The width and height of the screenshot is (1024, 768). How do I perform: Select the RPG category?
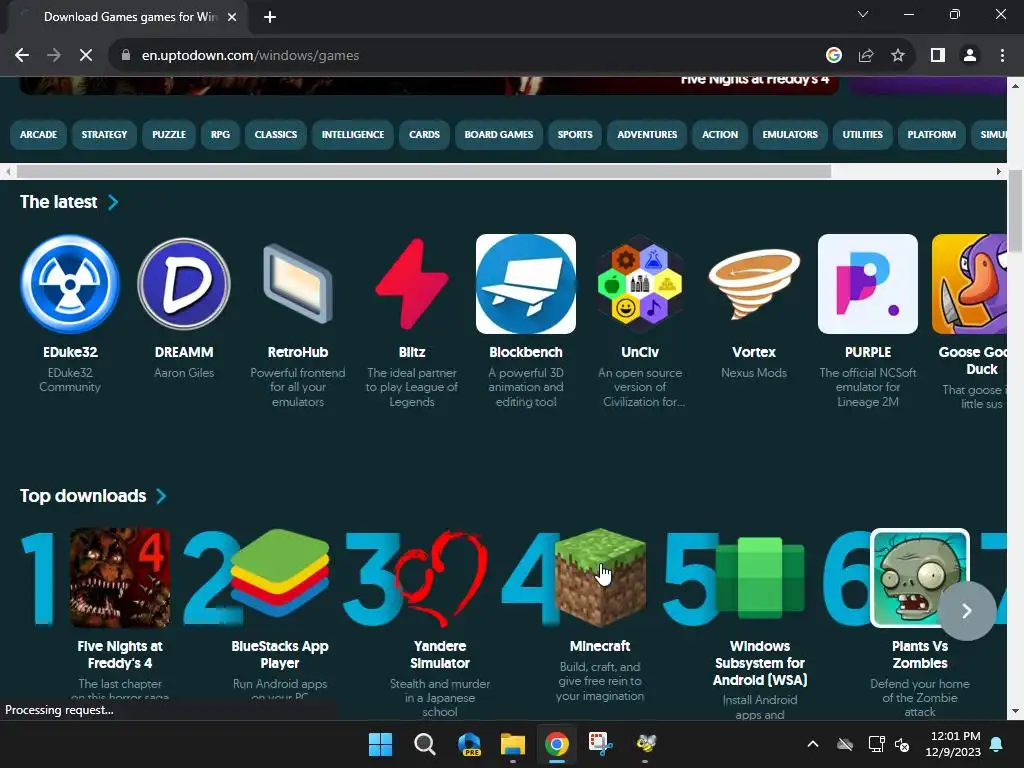pos(220,135)
